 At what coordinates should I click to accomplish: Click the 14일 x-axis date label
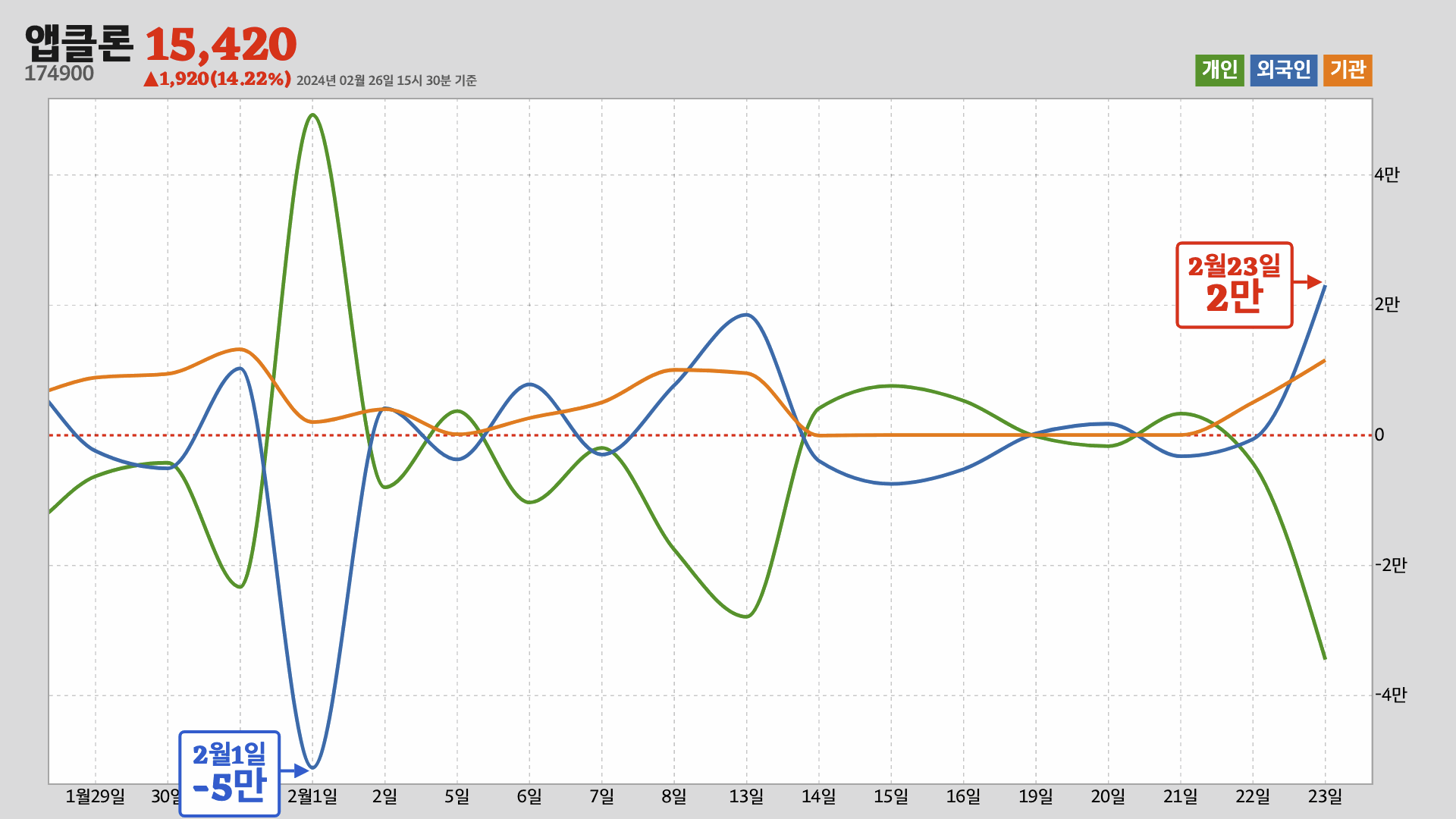819,797
